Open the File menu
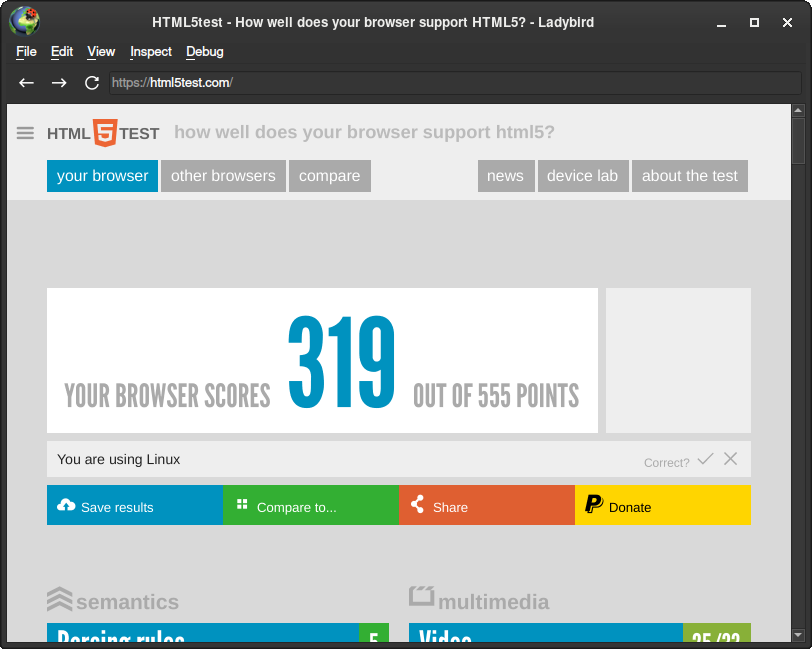This screenshot has width=812, height=649. [26, 52]
